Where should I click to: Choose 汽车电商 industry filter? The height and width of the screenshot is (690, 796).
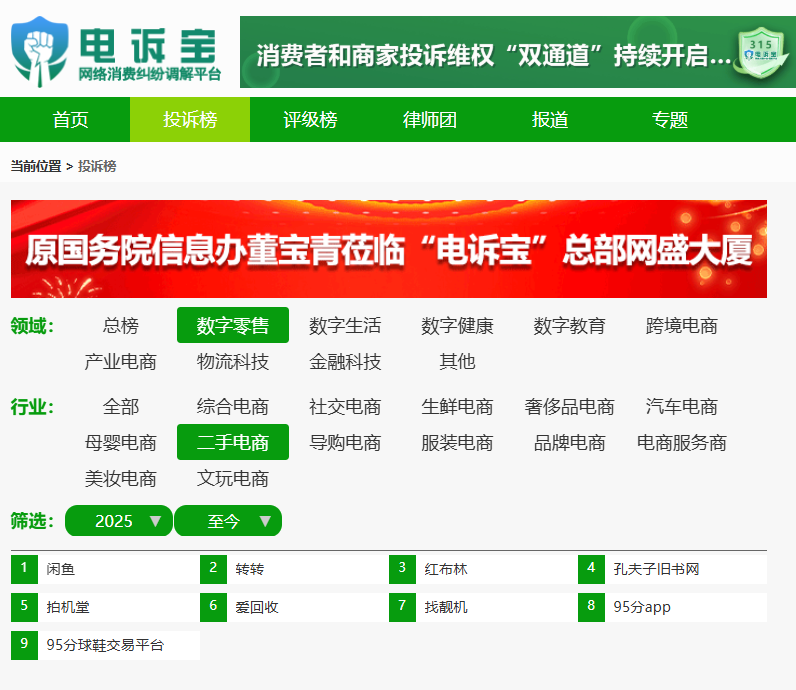click(x=682, y=407)
